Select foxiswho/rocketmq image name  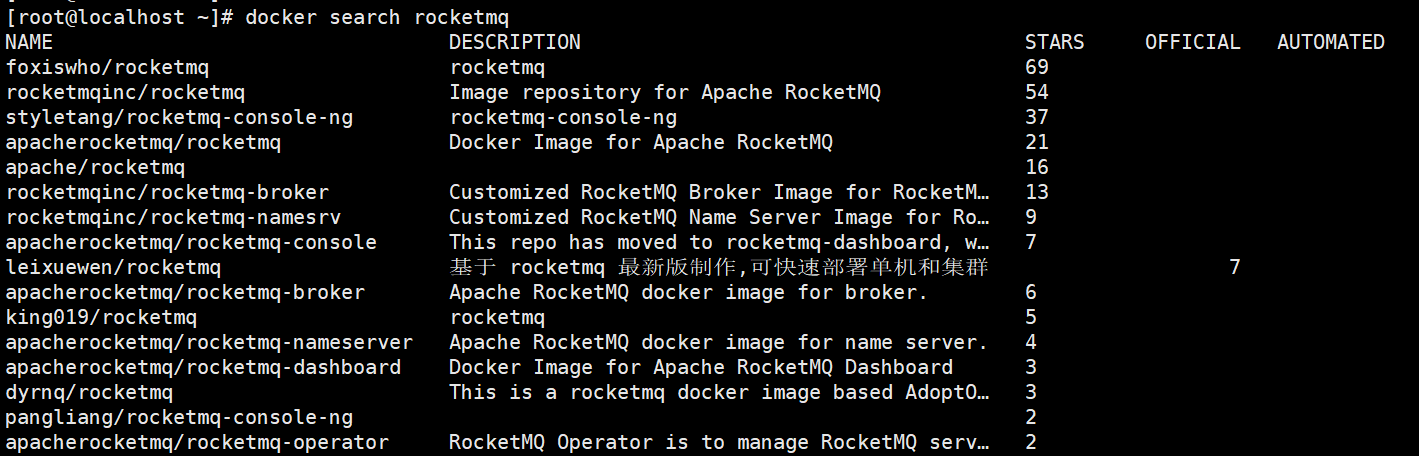[x=107, y=67]
